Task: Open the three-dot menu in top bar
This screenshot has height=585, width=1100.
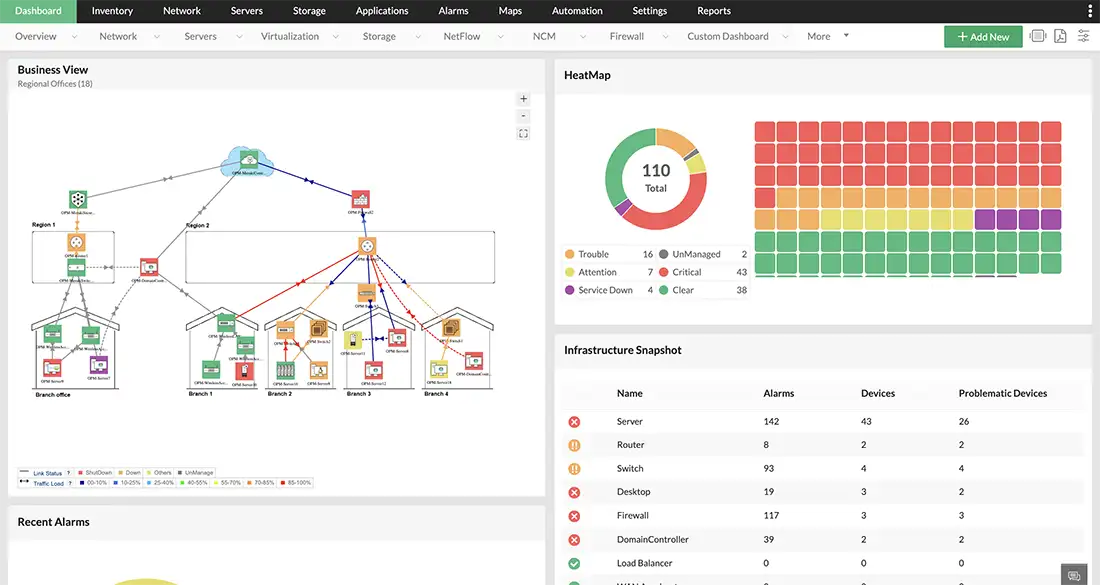Action: [1089, 10]
